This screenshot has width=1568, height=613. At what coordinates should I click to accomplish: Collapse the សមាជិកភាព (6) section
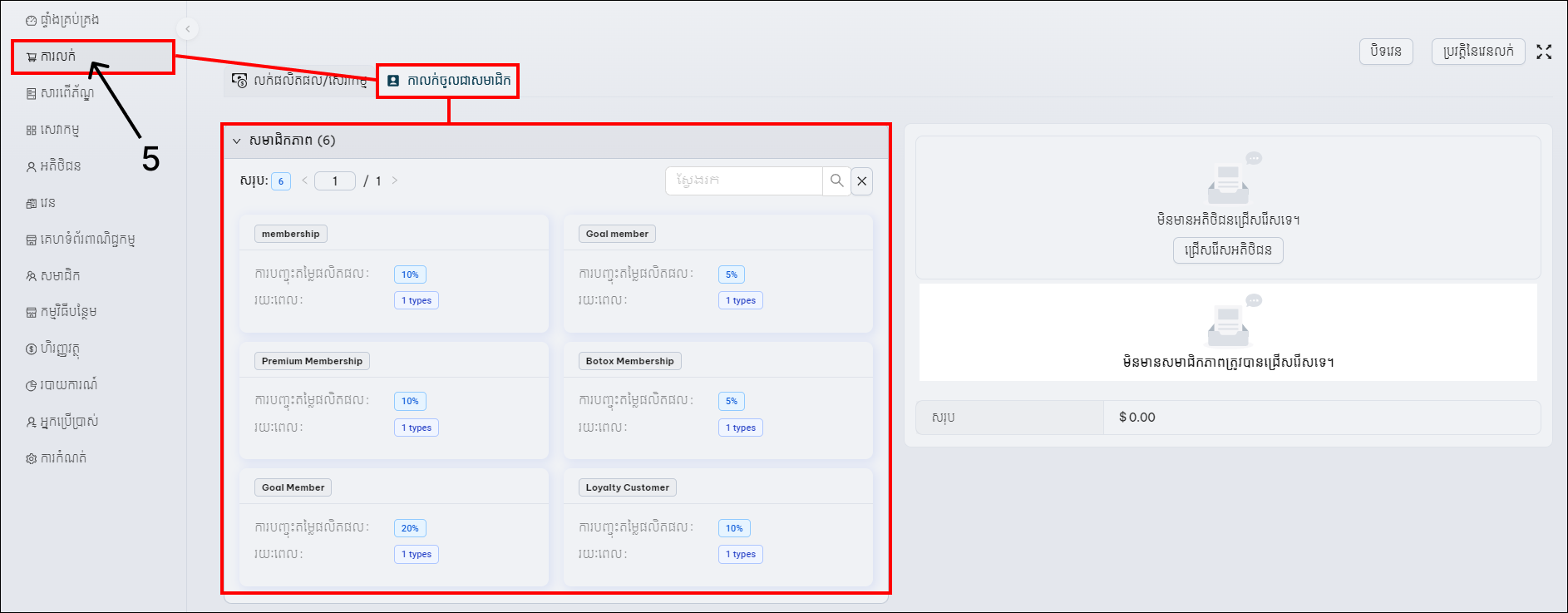237,141
